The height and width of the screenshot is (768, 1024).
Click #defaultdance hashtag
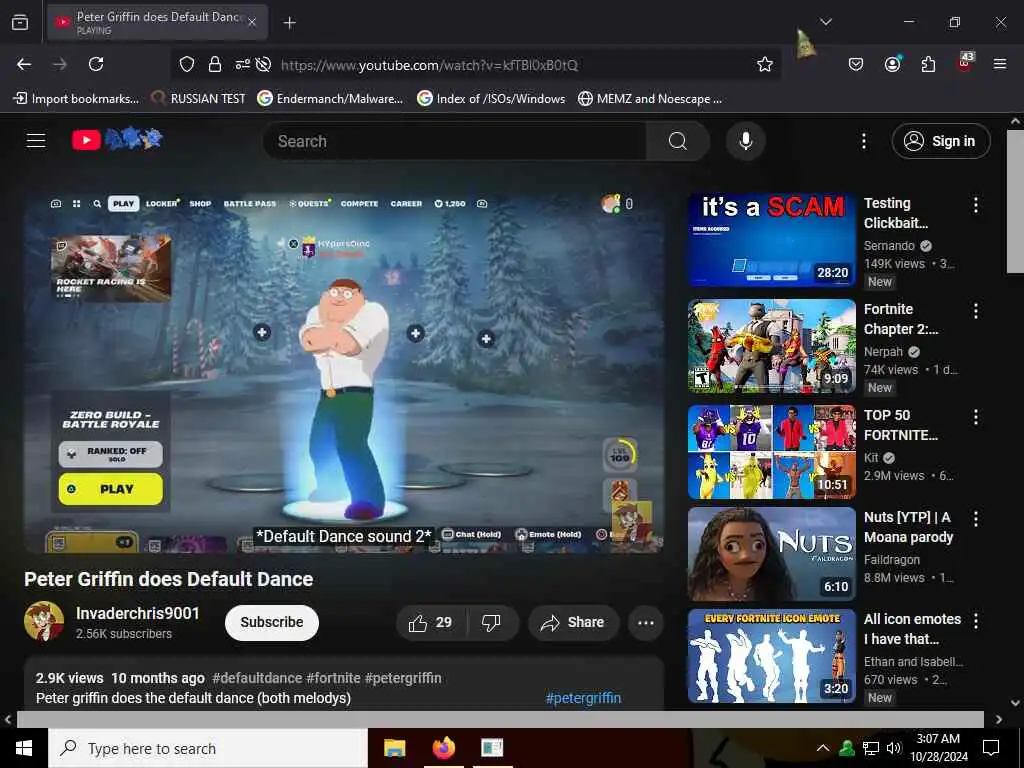tap(257, 678)
